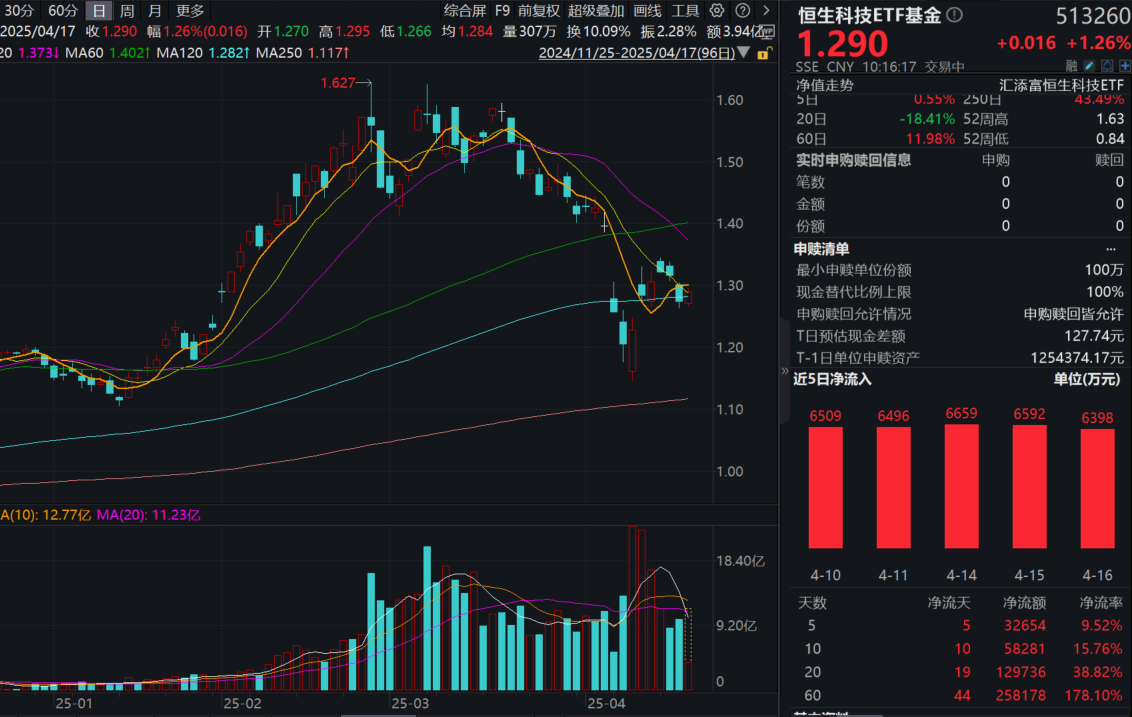
Task: Click the info icon next to 恒生科技ETF基金
Action: [x=954, y=14]
